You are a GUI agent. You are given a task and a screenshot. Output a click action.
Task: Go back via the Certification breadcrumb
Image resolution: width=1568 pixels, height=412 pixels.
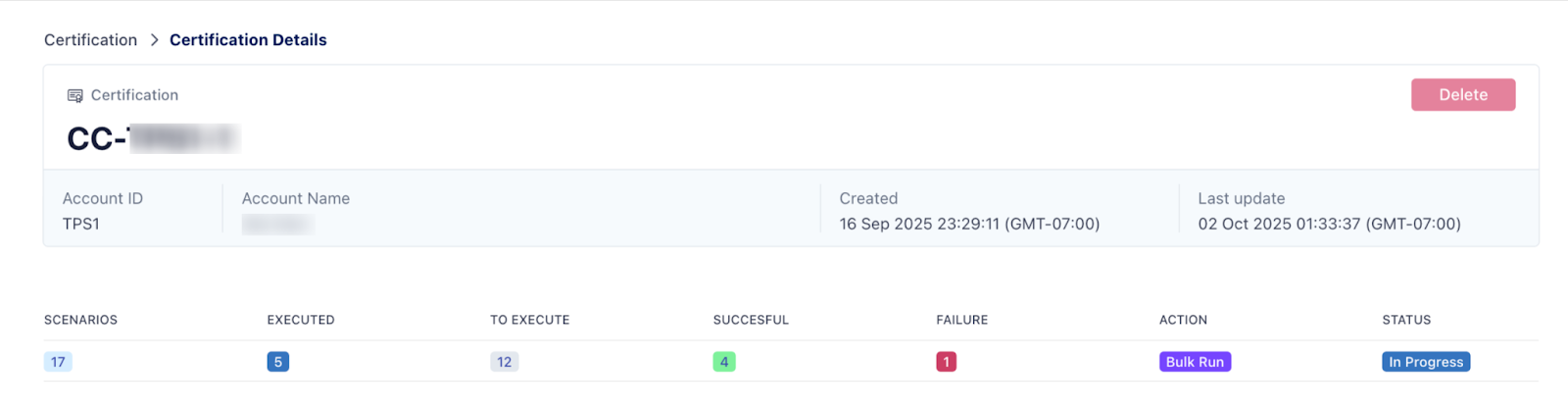[x=90, y=40]
